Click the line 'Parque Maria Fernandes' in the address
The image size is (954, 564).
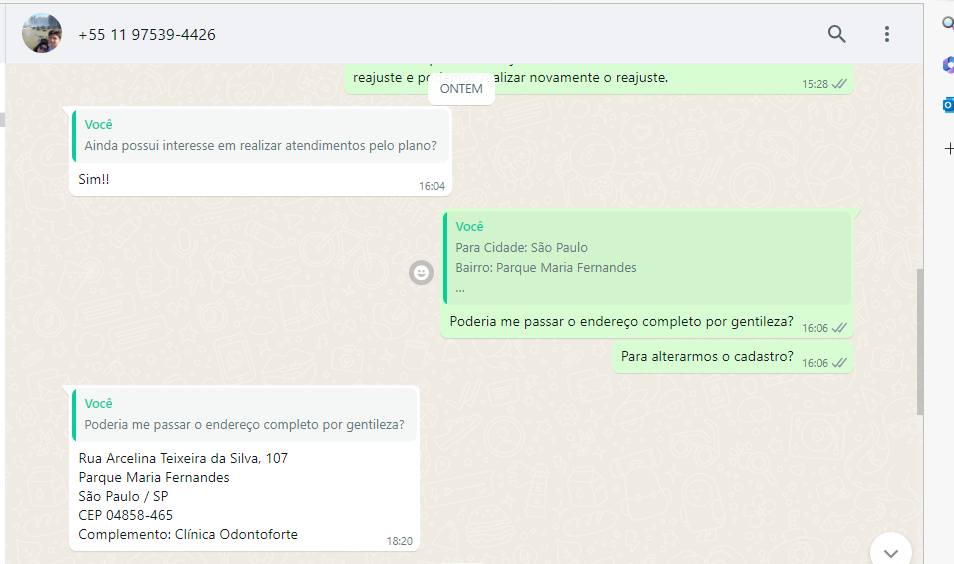pos(154,478)
